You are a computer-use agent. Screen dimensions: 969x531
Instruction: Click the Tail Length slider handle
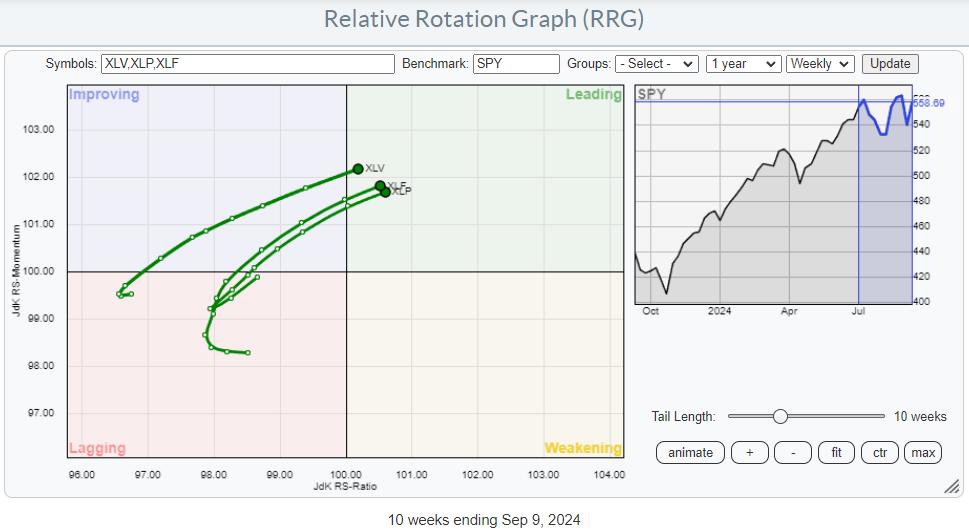coord(780,416)
